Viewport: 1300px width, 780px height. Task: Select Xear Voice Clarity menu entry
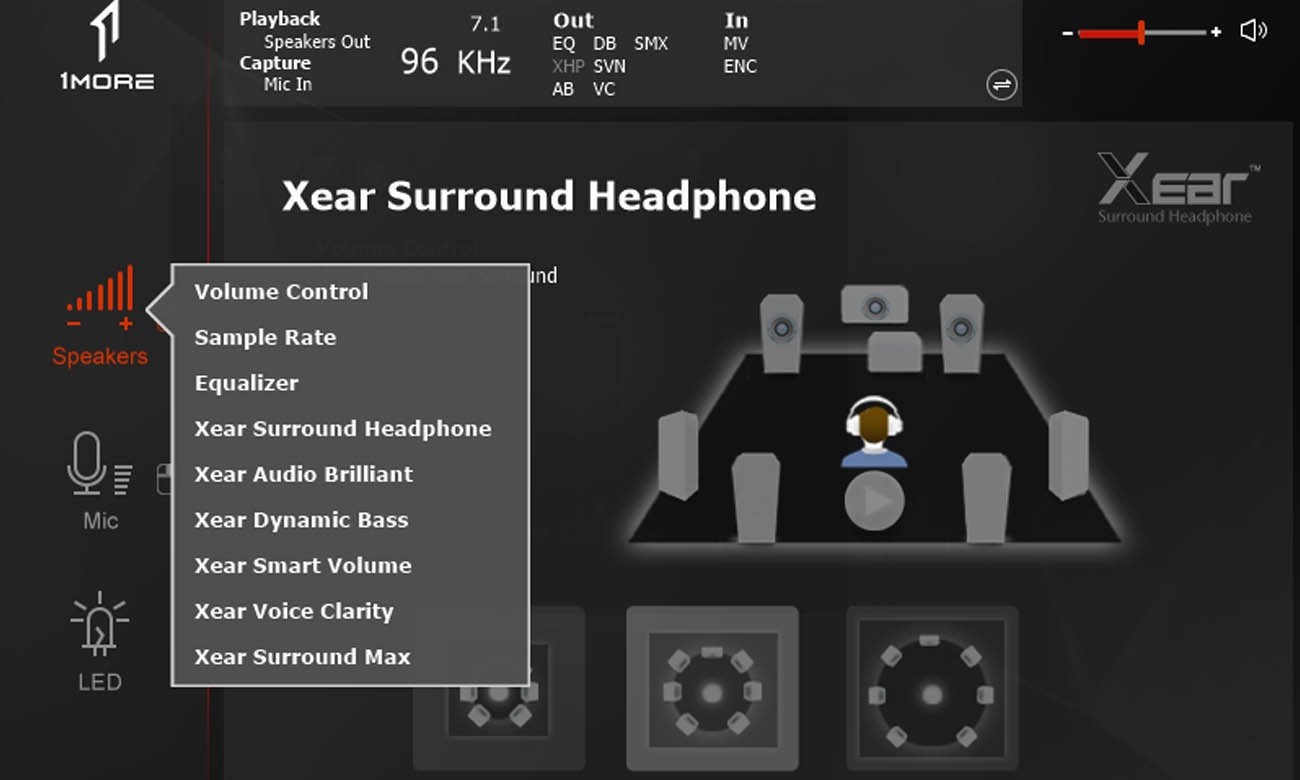pyautogui.click(x=294, y=611)
